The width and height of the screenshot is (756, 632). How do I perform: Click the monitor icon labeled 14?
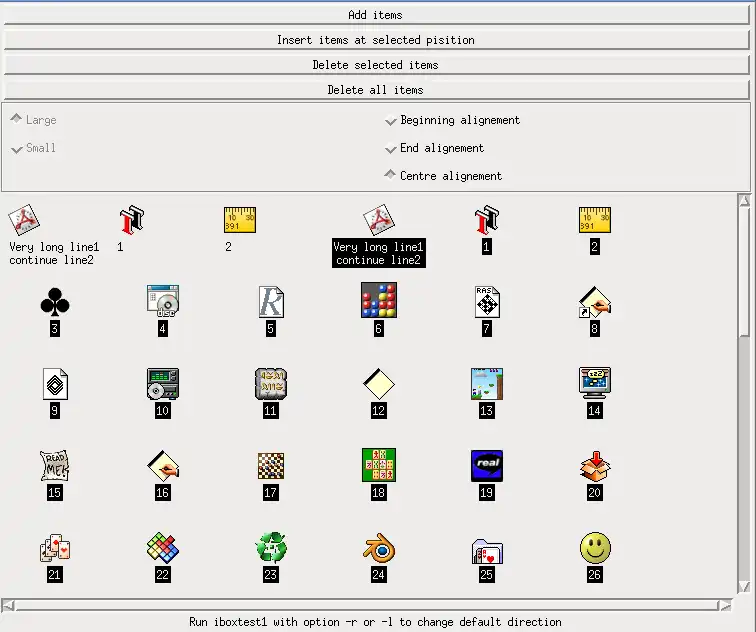click(x=594, y=383)
